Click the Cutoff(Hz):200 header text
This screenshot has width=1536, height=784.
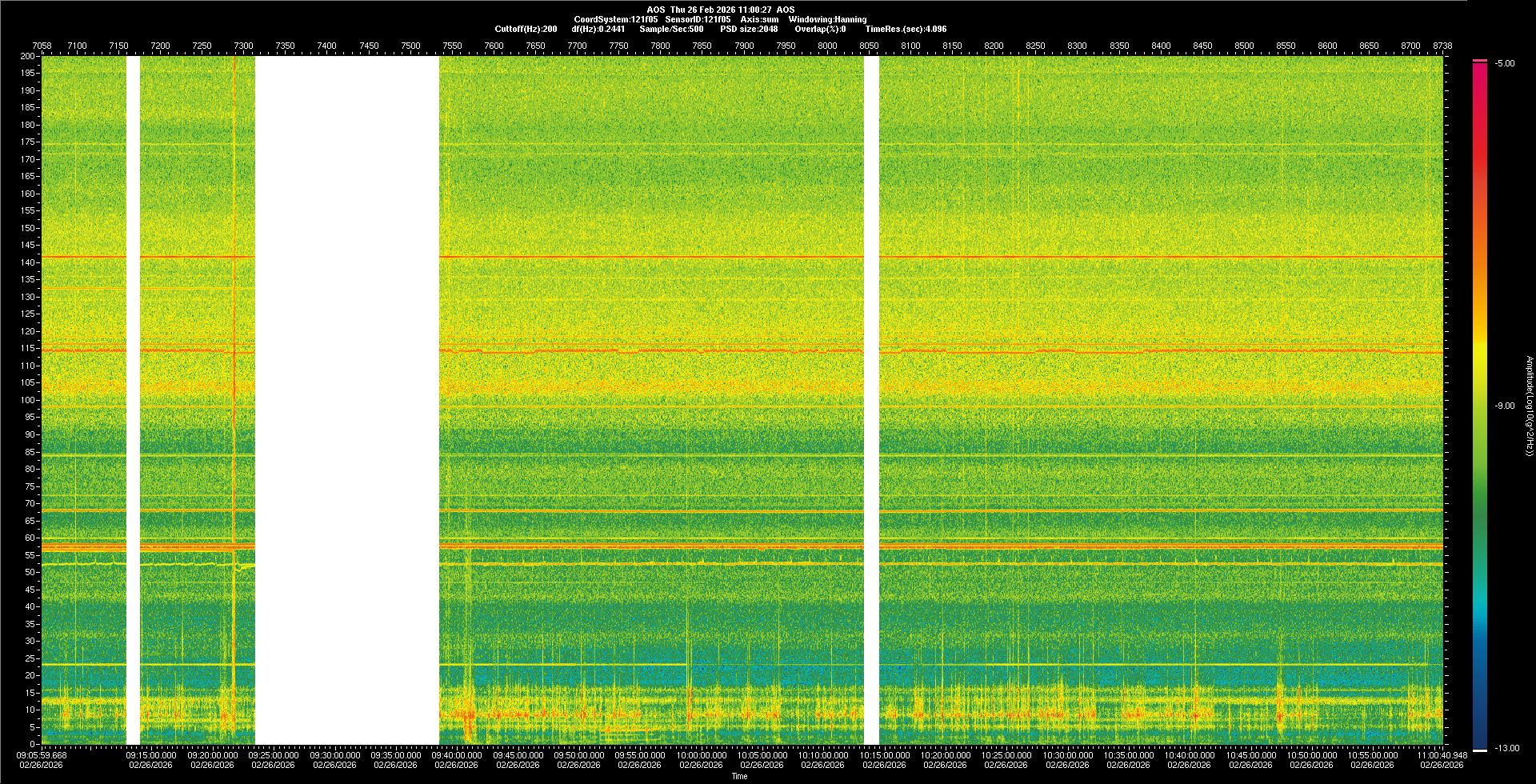[x=526, y=29]
